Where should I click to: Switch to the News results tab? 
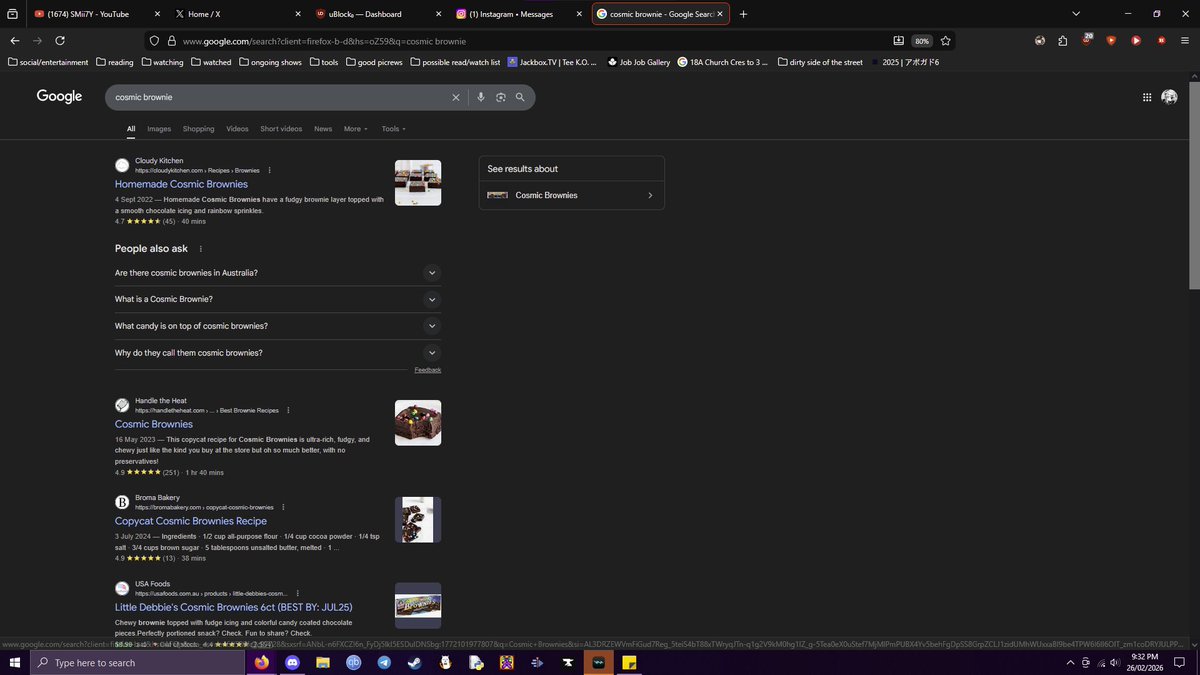(x=323, y=129)
